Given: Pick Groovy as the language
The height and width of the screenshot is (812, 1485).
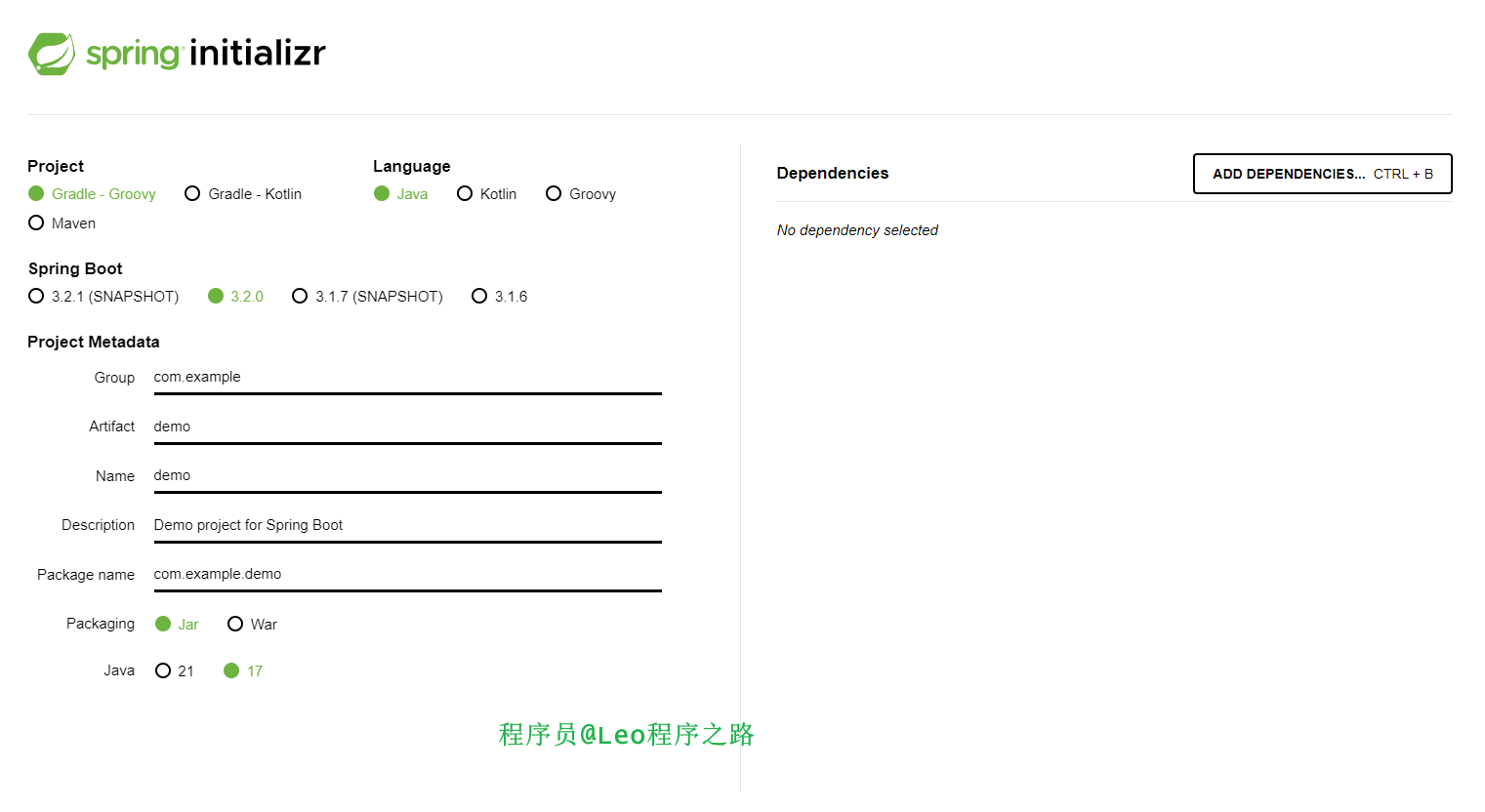Looking at the screenshot, I should pos(581,194).
